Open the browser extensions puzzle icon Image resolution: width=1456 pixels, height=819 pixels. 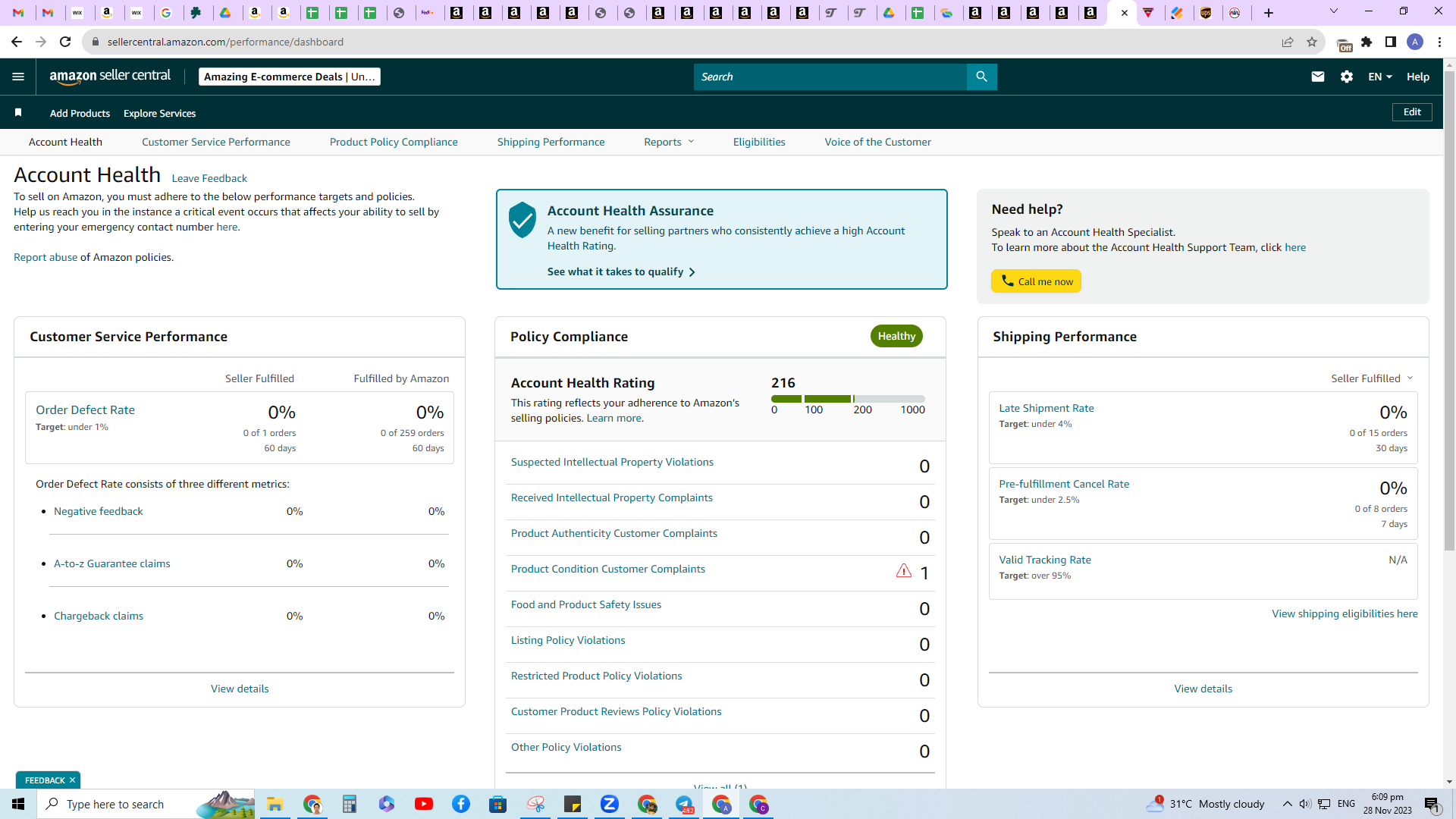pos(1367,42)
